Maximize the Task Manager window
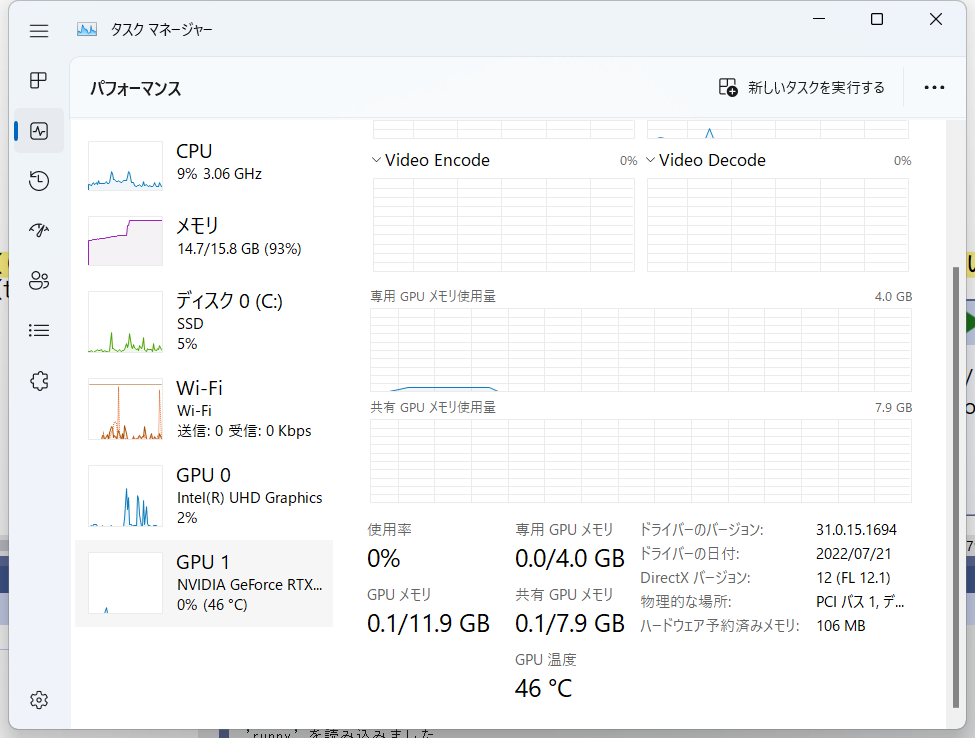Image resolution: width=975 pixels, height=738 pixels. click(877, 19)
